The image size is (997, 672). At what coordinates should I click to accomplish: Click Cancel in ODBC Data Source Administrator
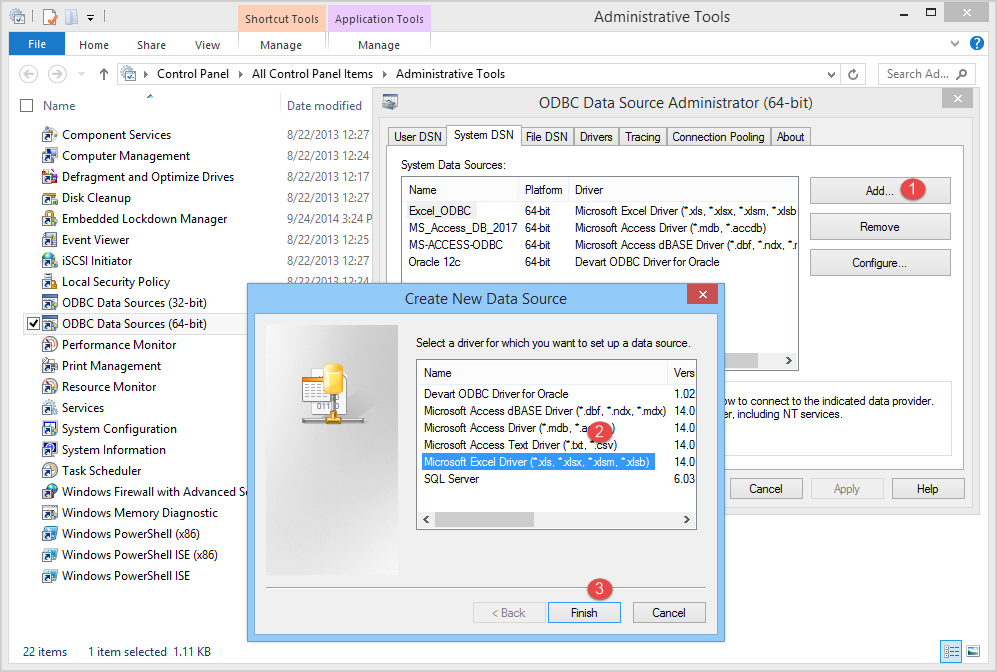click(766, 489)
